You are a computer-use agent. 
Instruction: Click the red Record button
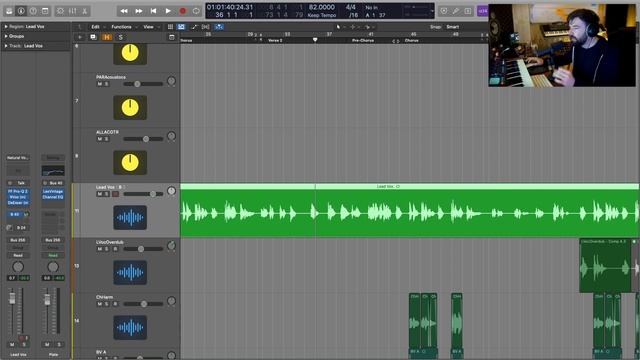[182, 11]
